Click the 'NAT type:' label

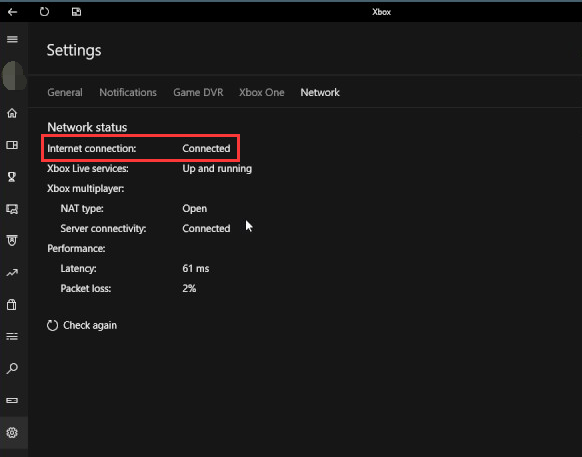pyautogui.click(x=82, y=209)
